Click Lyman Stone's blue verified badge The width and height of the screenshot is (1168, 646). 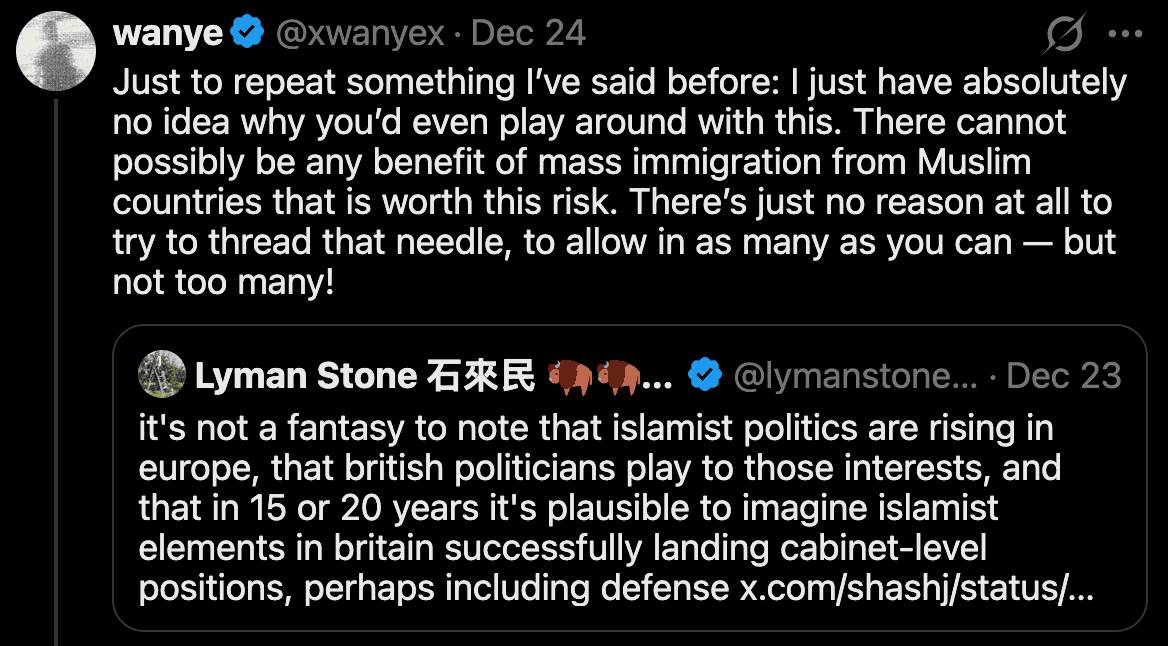coord(706,376)
